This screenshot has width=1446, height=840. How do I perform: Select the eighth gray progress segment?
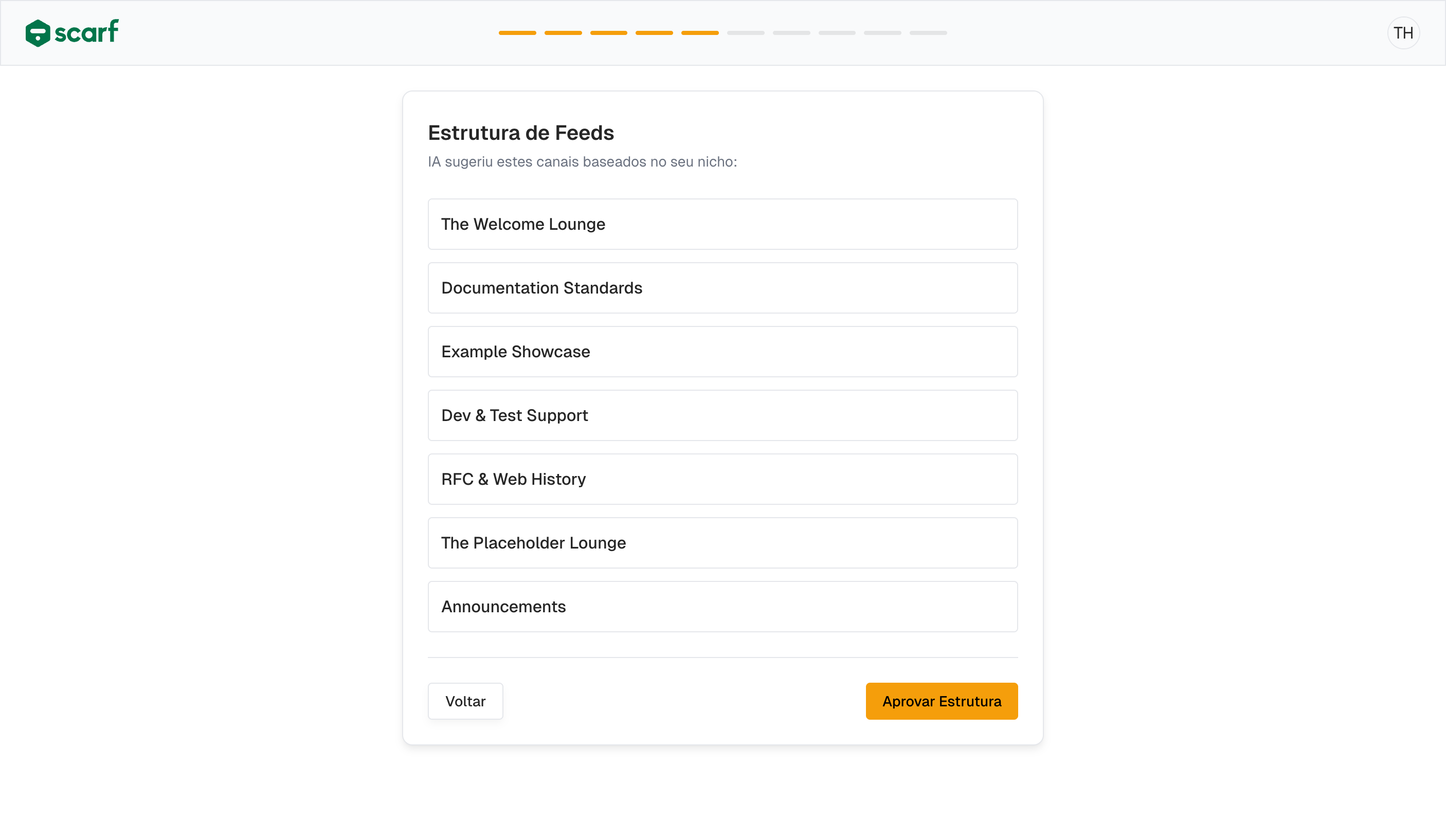coord(837,33)
